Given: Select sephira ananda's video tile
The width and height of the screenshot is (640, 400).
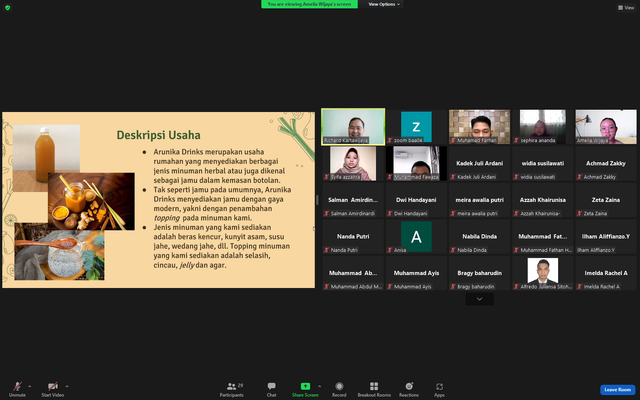Looking at the screenshot, I should pyautogui.click(x=542, y=127).
